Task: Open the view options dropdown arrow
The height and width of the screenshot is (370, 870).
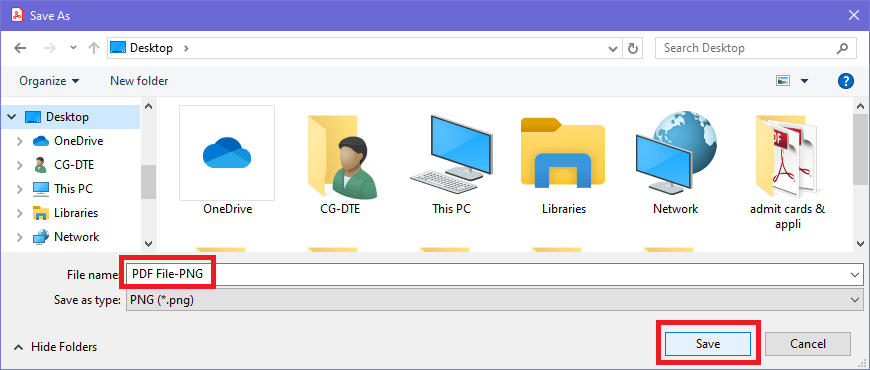Action: coord(805,81)
